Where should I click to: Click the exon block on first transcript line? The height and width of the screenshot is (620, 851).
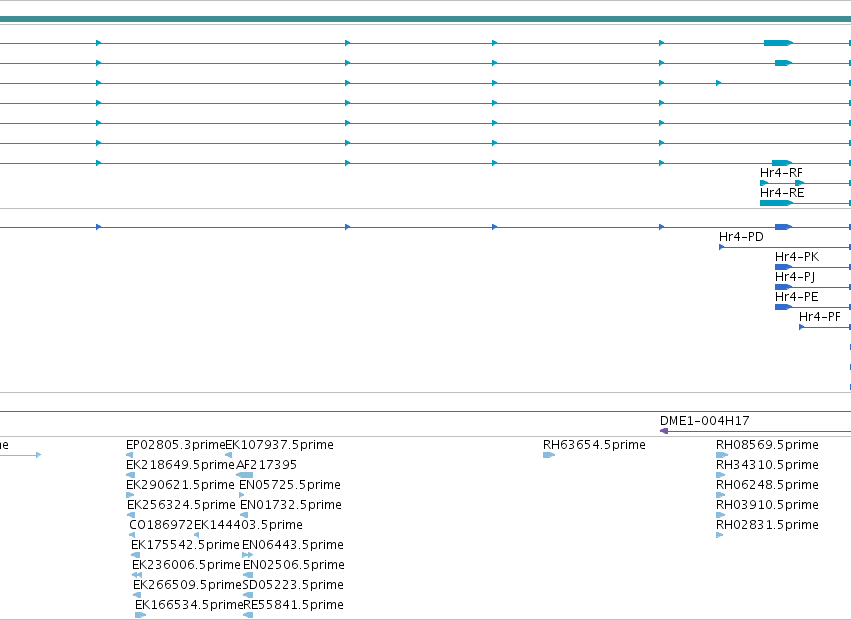[x=778, y=43]
